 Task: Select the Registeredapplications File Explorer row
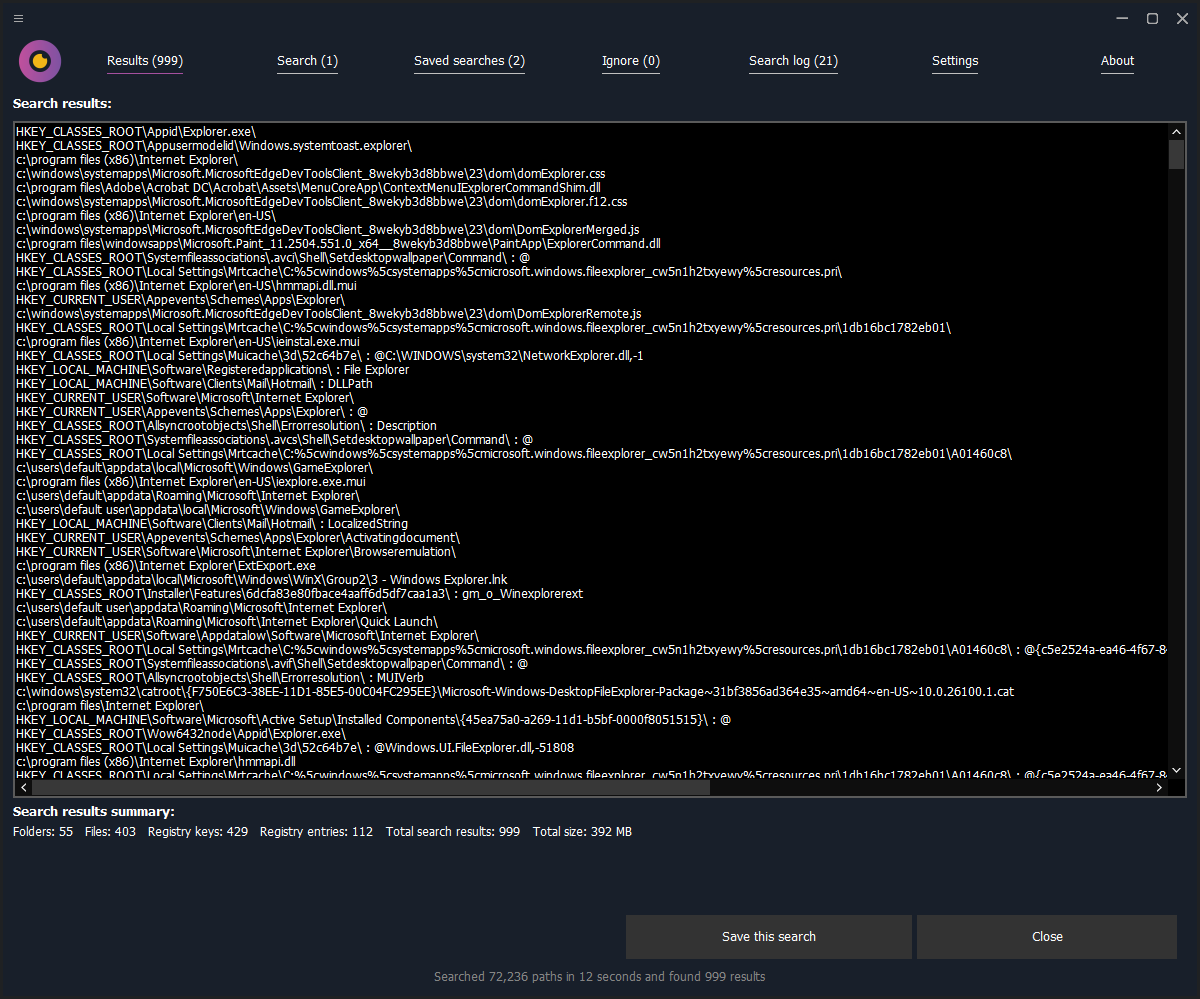[x=591, y=370]
